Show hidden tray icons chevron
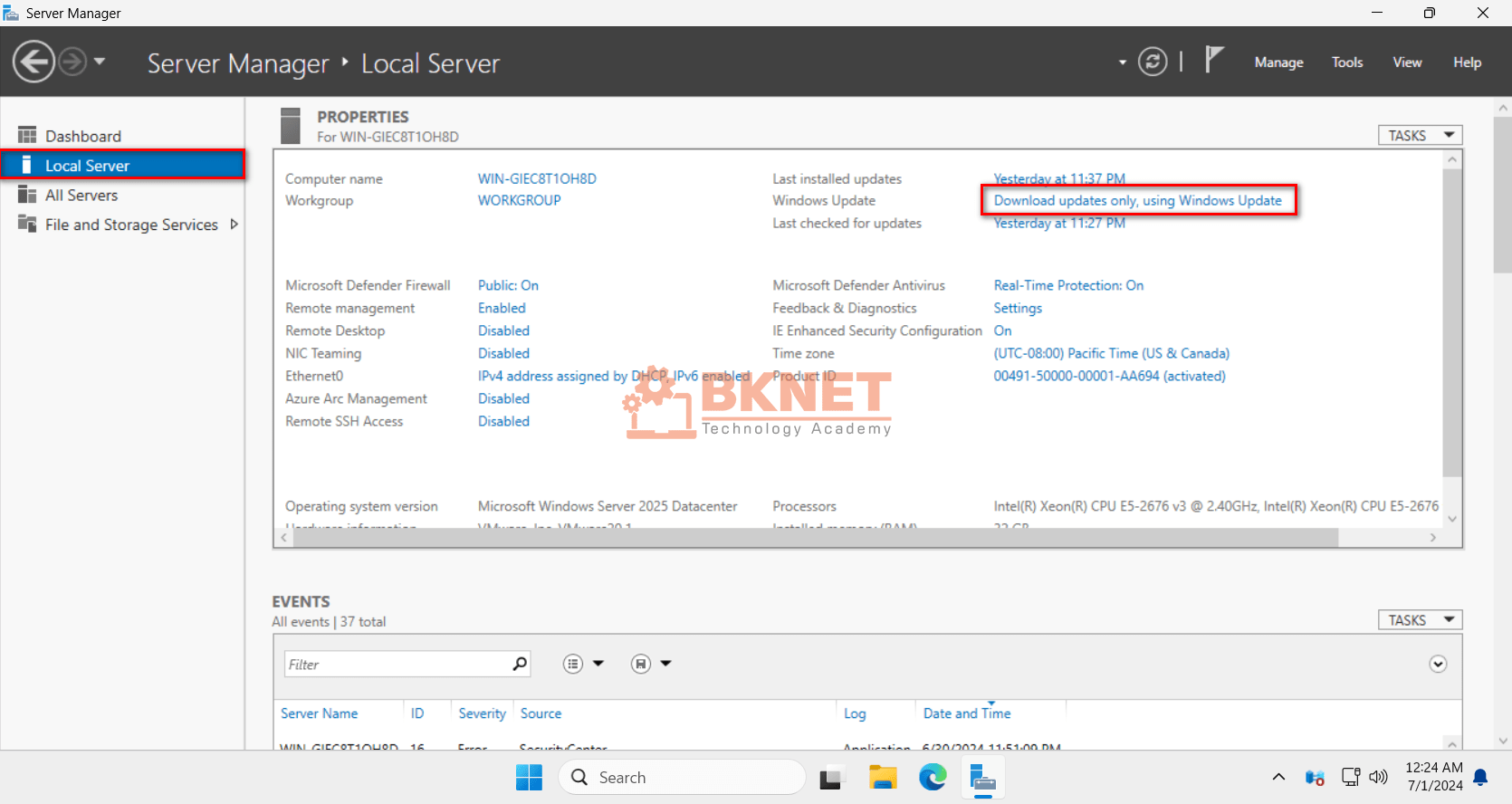Screen dimensions: 1512x804 (1278, 777)
